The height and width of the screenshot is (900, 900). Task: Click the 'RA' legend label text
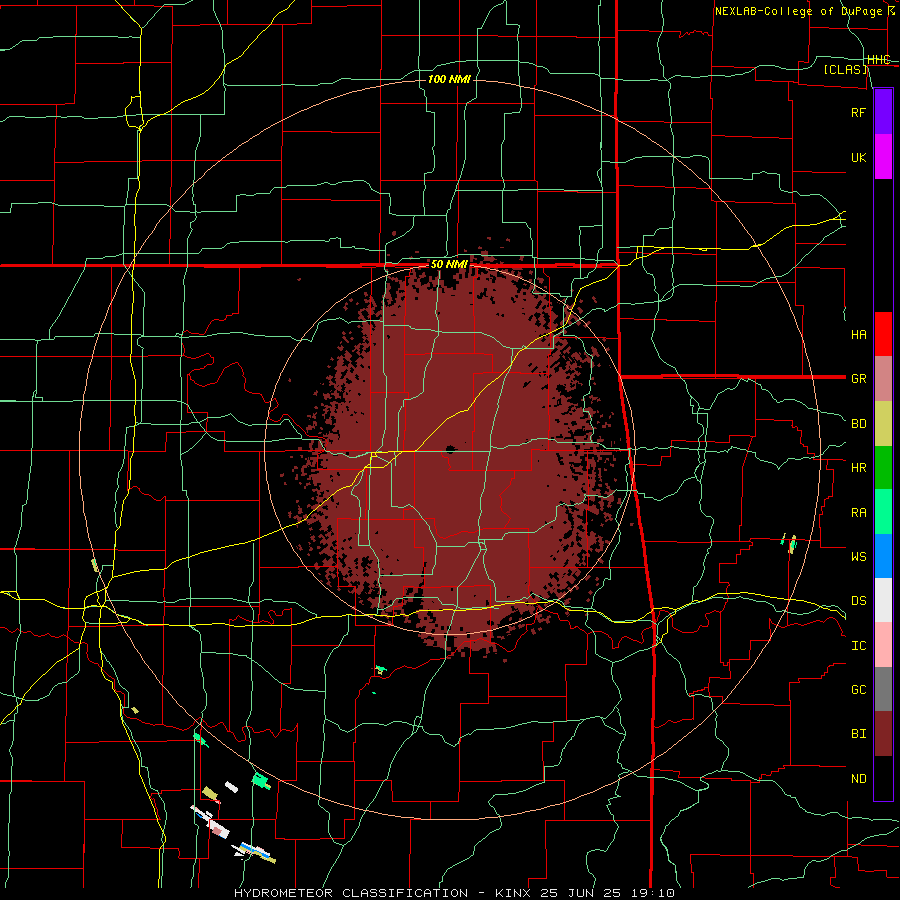[x=858, y=513]
